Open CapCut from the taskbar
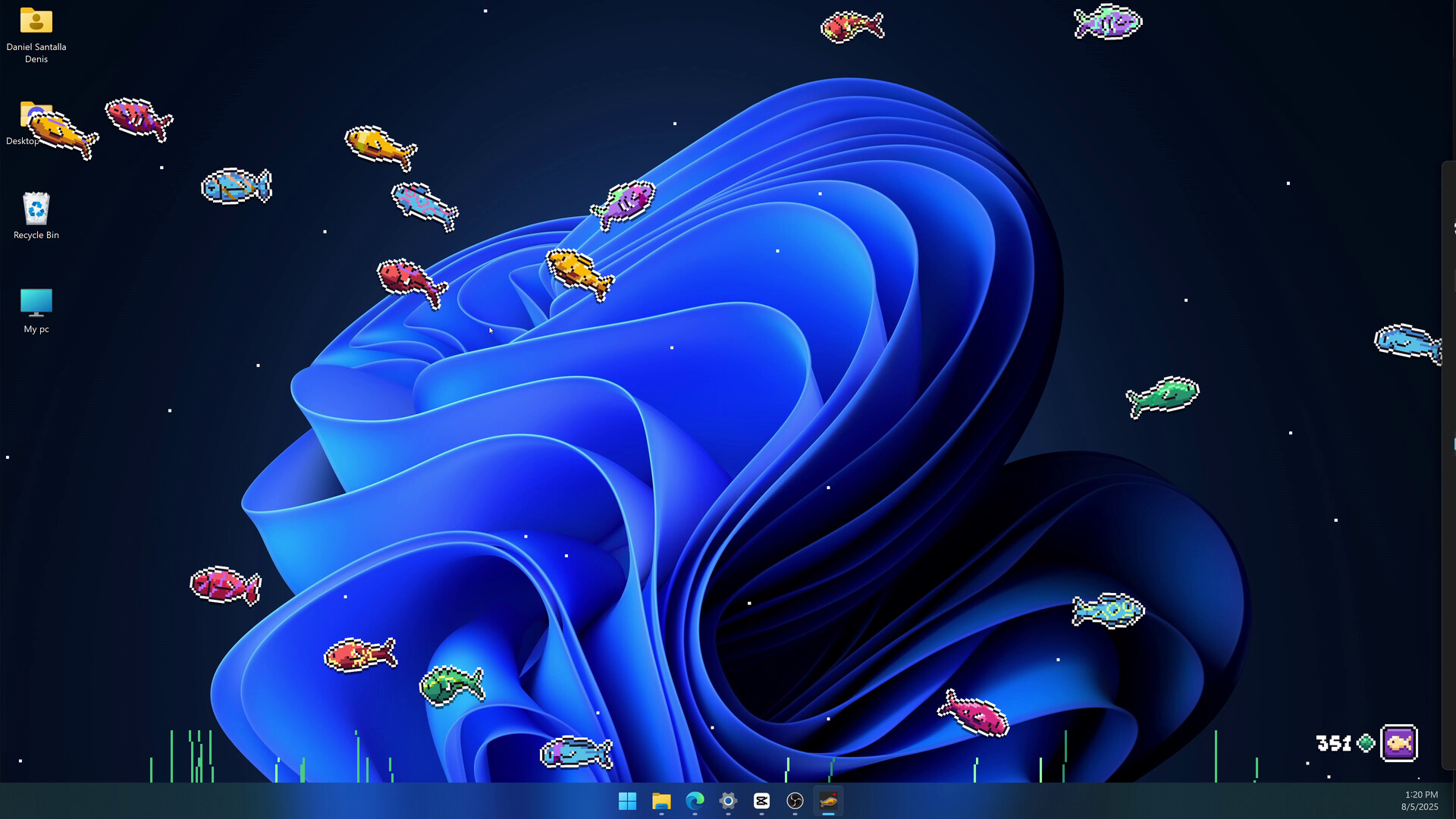1456x819 pixels. (x=761, y=801)
